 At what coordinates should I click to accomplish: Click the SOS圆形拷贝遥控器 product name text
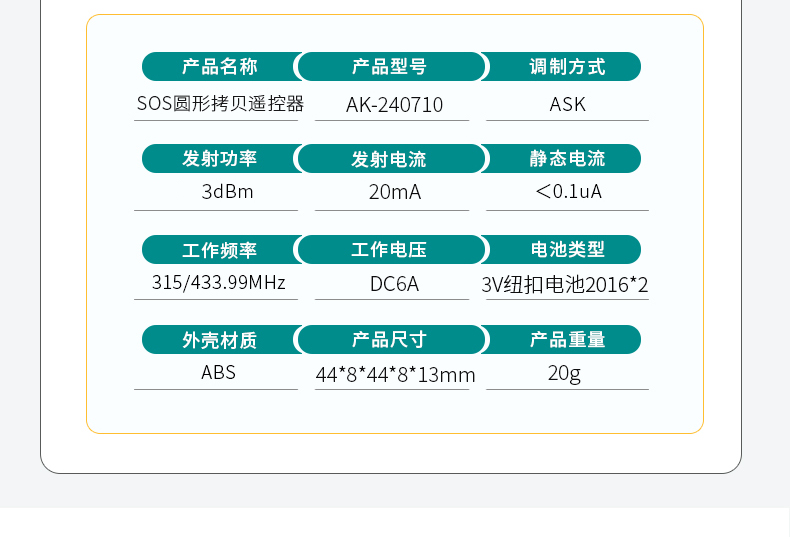pos(220,103)
